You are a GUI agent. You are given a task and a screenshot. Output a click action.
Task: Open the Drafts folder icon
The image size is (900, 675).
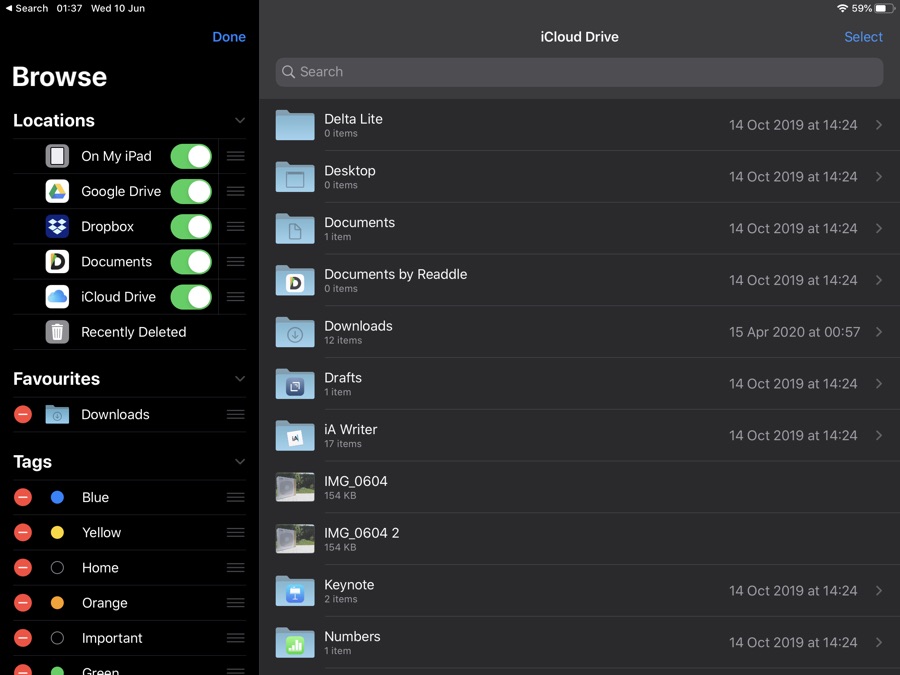click(295, 384)
